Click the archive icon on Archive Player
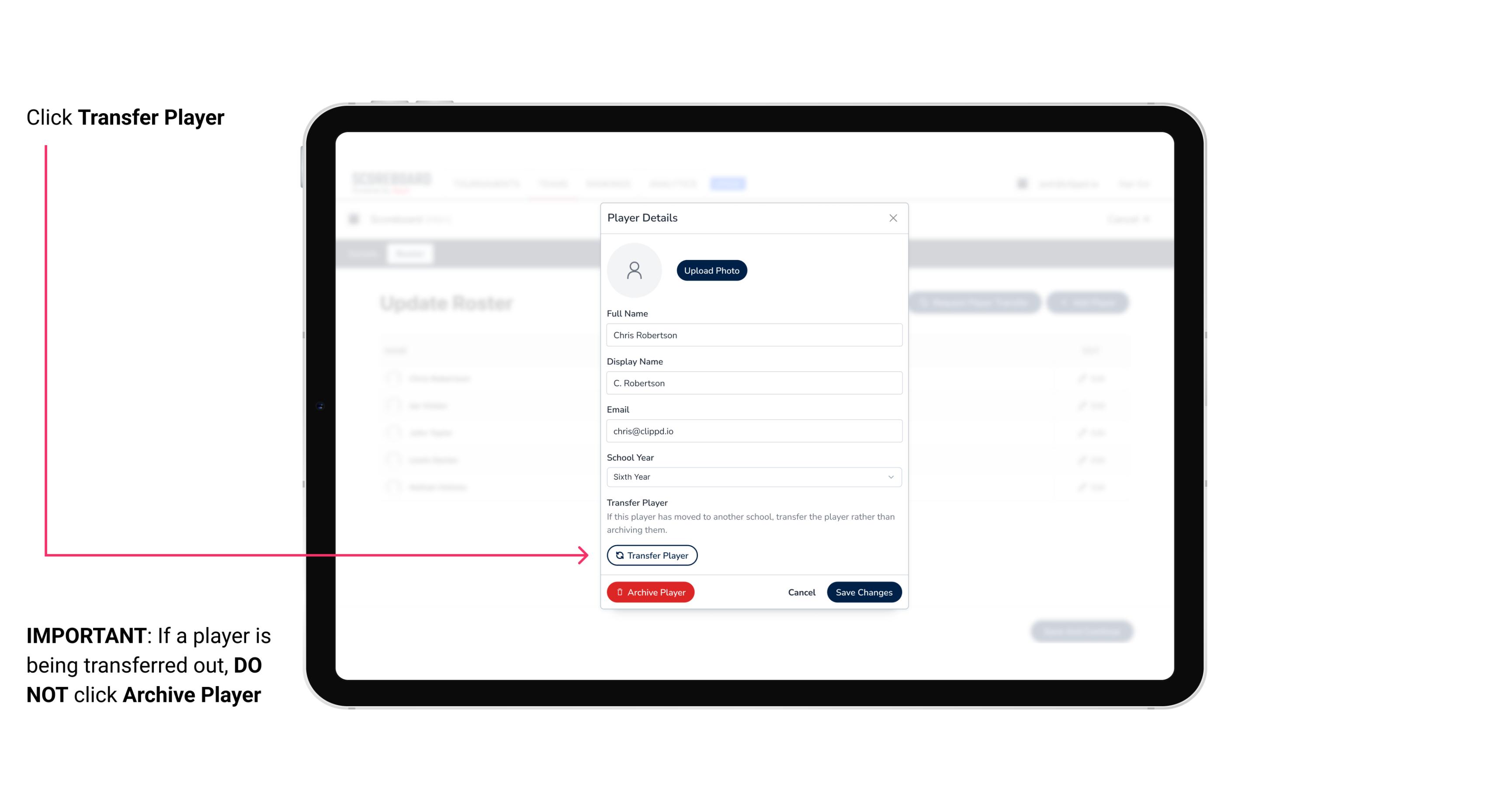Viewport: 1509px width, 812px height. (x=619, y=592)
